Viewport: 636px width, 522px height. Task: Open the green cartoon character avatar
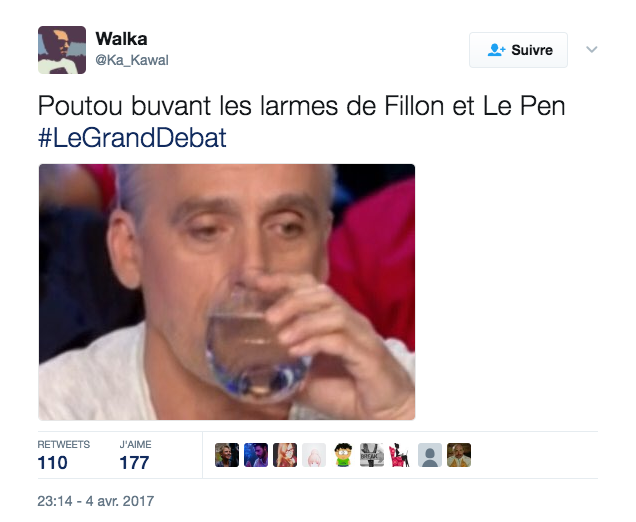[x=343, y=455]
